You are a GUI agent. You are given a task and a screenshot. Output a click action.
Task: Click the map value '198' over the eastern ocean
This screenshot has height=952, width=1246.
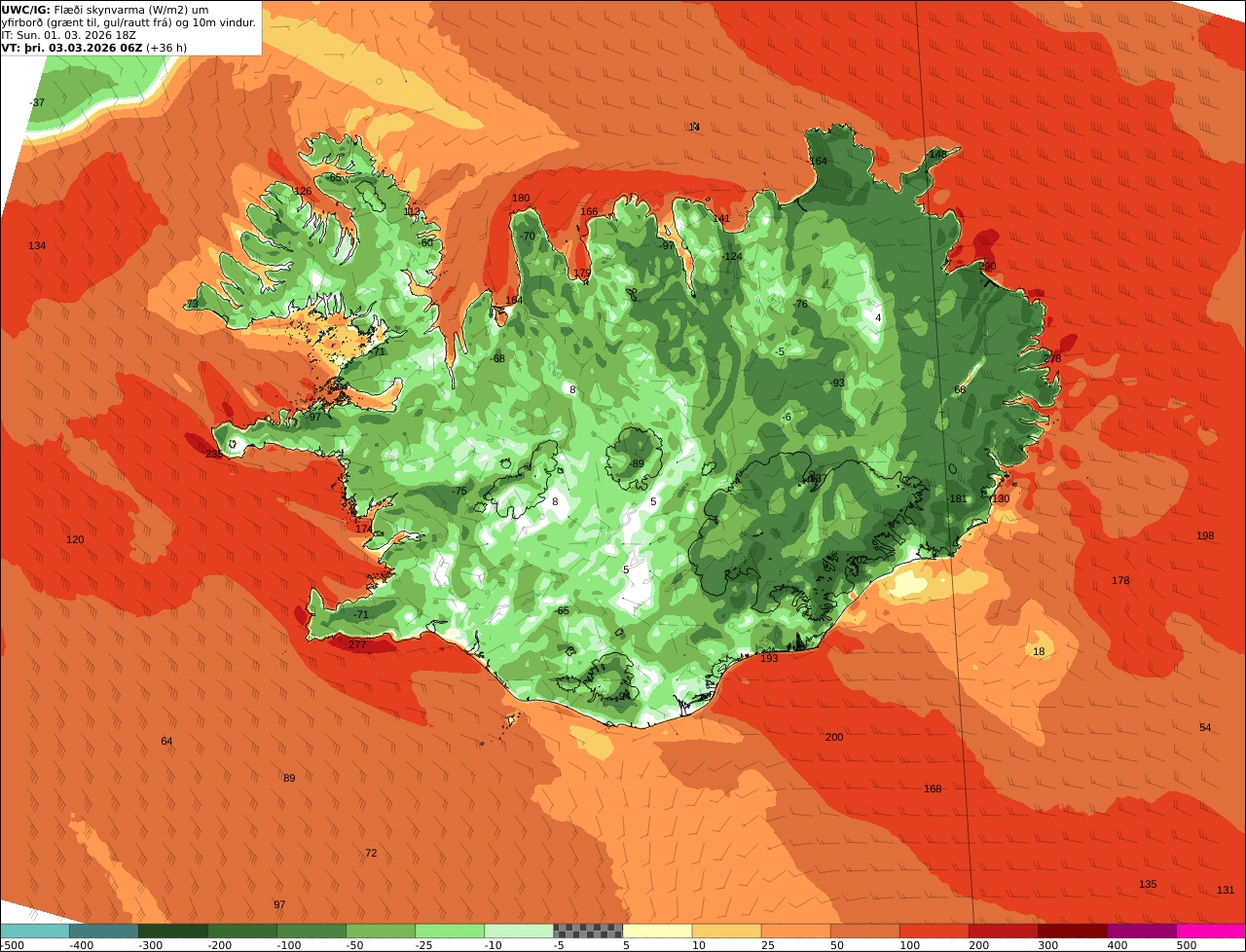tap(1205, 535)
